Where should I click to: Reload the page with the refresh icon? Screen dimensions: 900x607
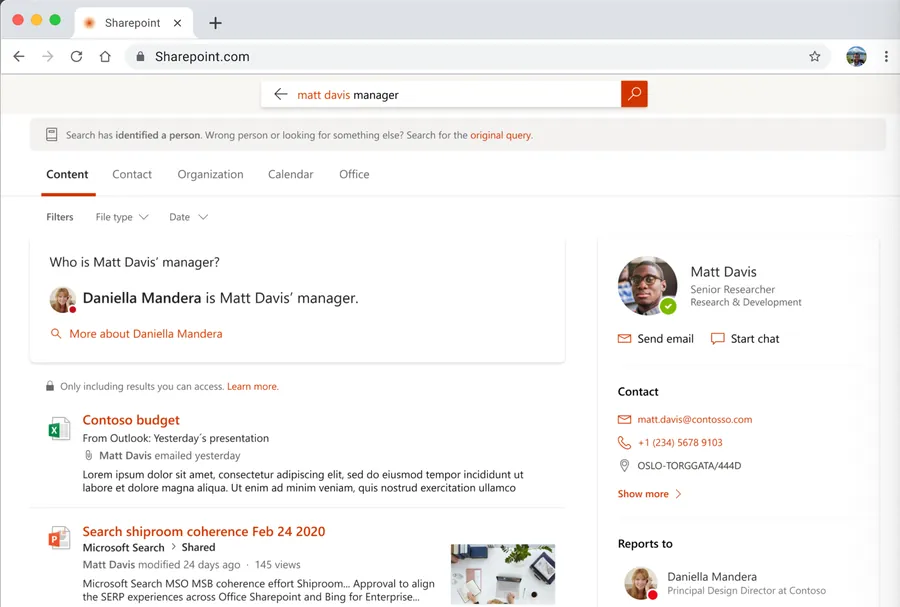tap(76, 56)
